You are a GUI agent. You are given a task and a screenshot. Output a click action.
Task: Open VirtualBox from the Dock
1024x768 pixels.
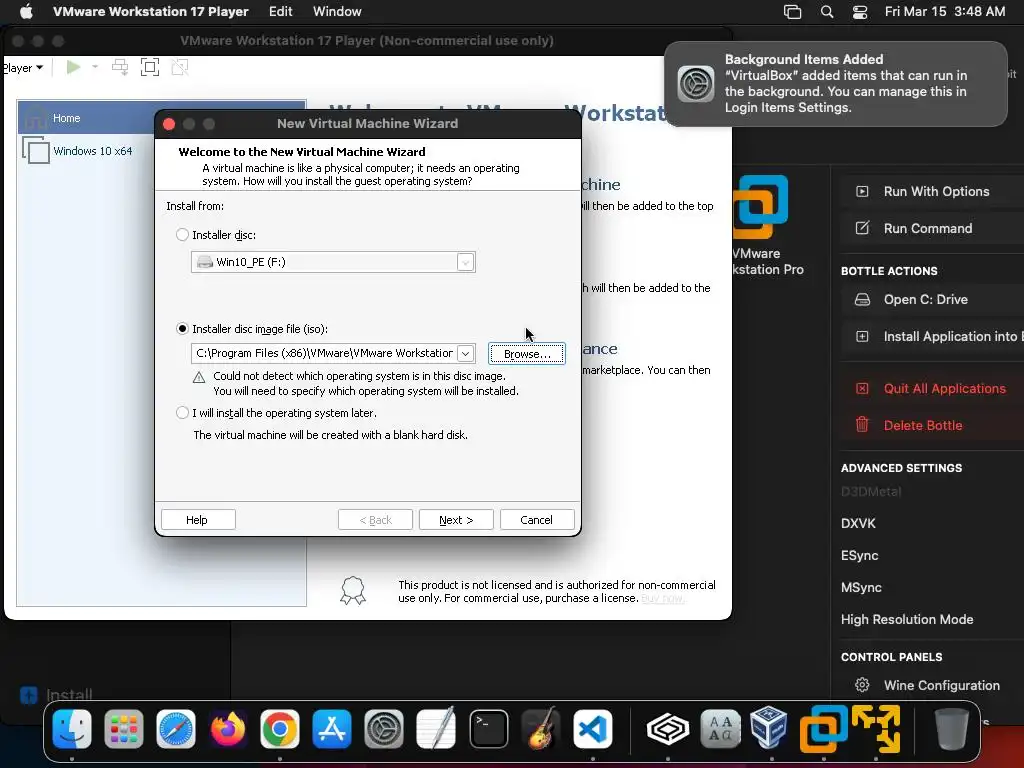point(769,727)
